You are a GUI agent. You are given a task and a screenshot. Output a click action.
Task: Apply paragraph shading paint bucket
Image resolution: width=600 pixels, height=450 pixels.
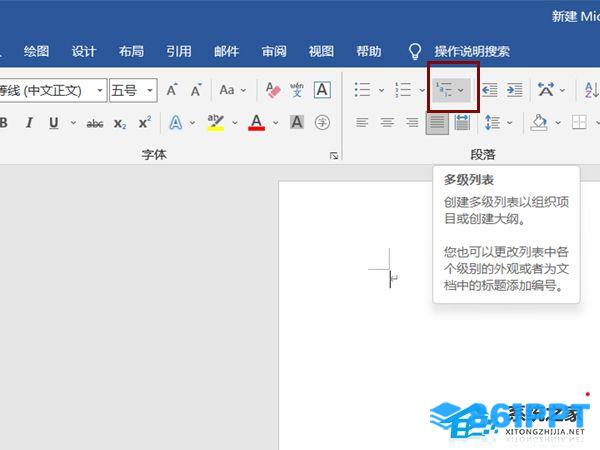pos(539,123)
